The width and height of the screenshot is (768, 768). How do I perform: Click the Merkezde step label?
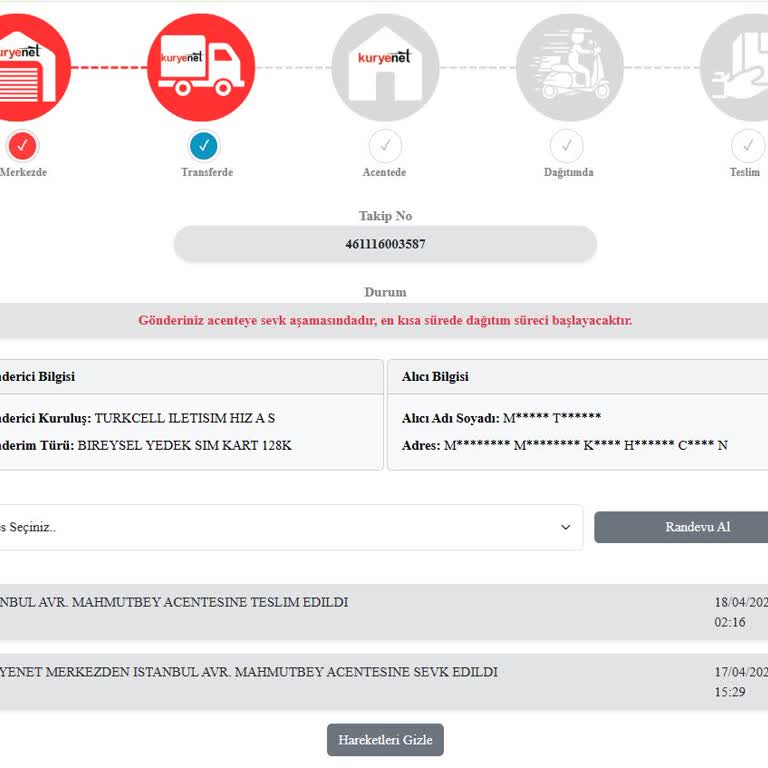24,172
